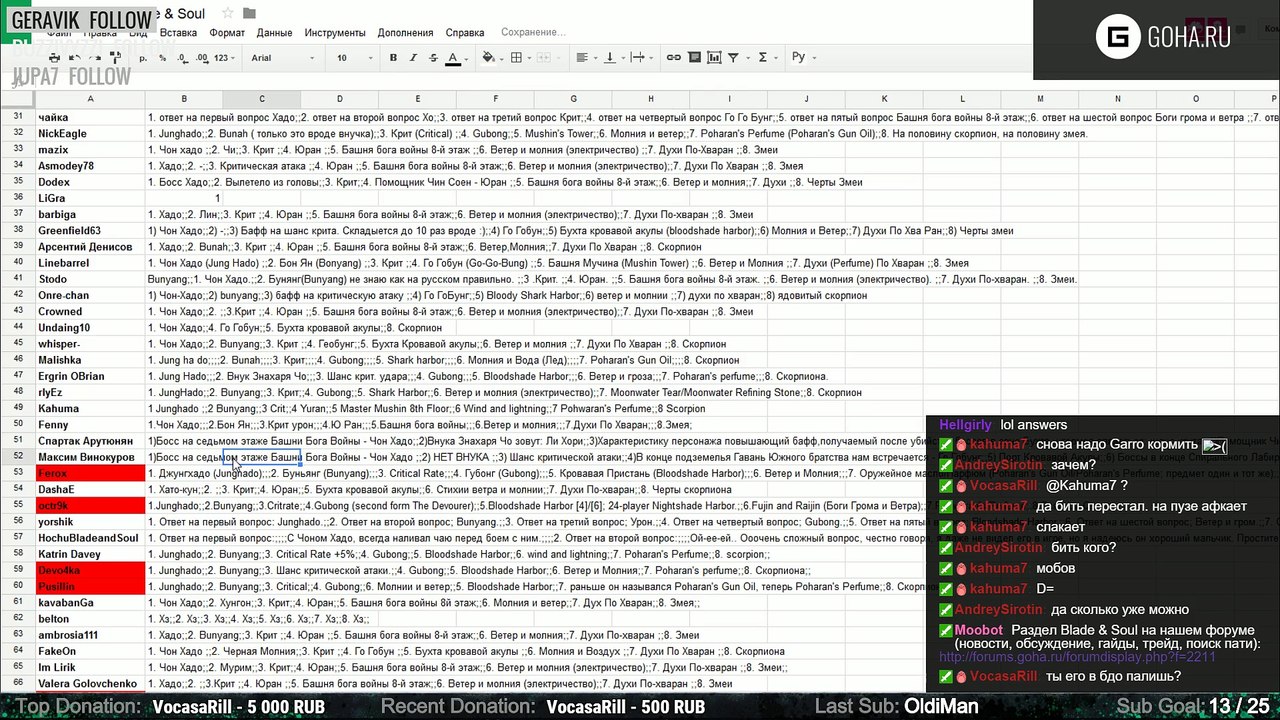Screen dimensions: 1280x720
Task: Open the Дополнения menu
Action: (405, 32)
